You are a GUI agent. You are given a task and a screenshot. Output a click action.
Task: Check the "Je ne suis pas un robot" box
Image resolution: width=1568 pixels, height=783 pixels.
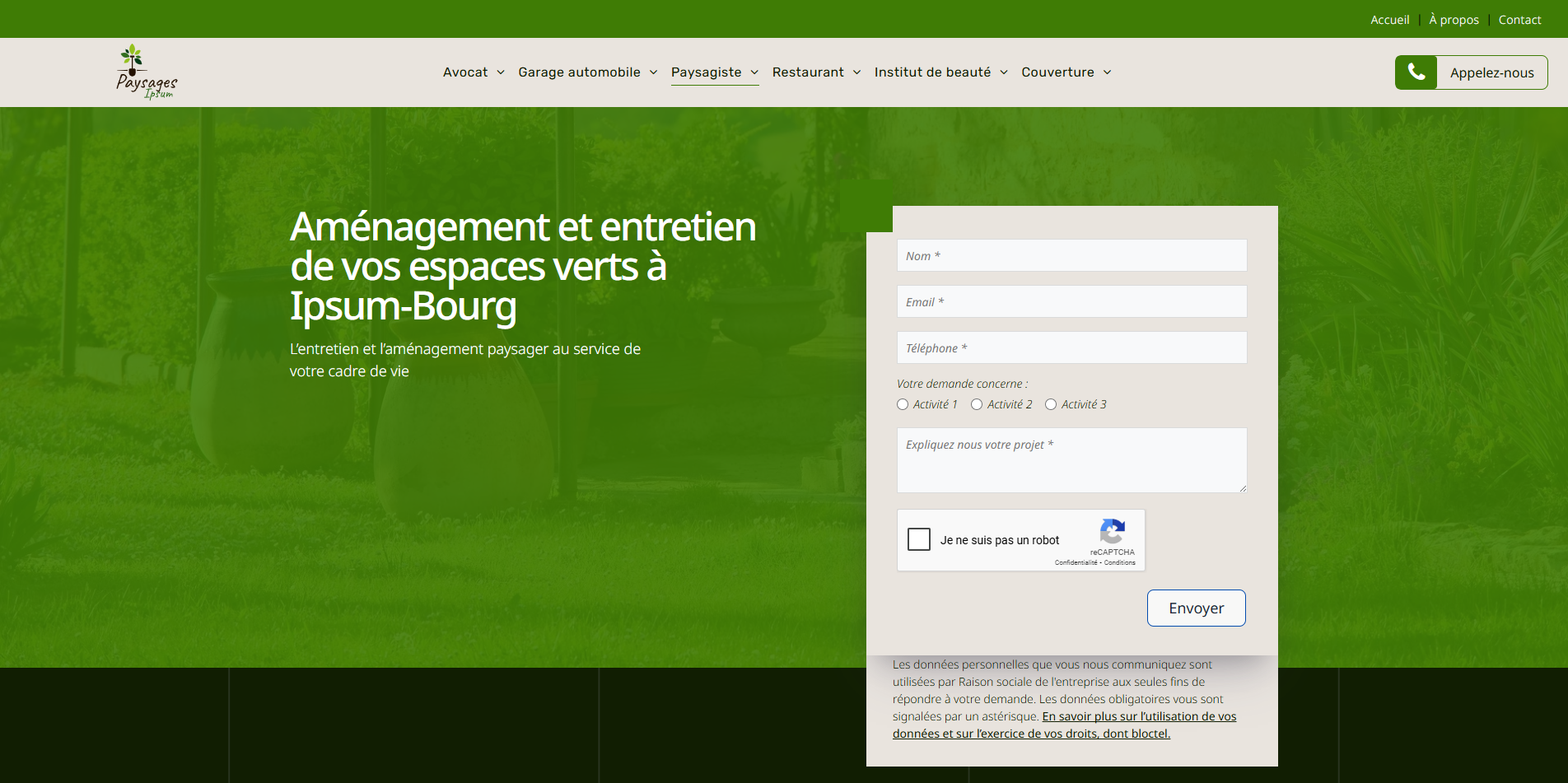919,539
